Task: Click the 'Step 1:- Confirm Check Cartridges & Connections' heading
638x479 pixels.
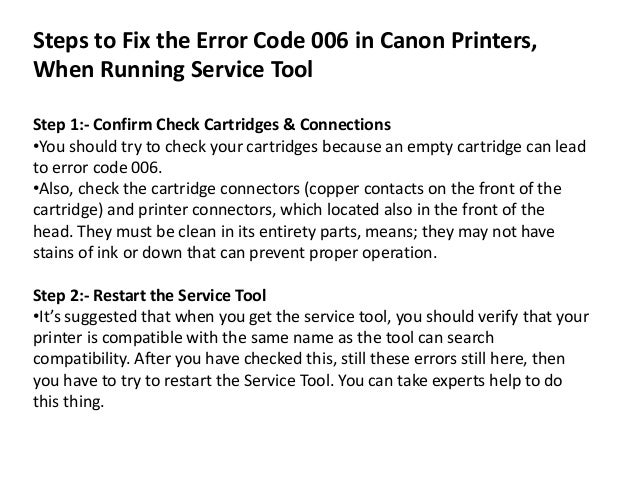Action: pyautogui.click(x=212, y=125)
